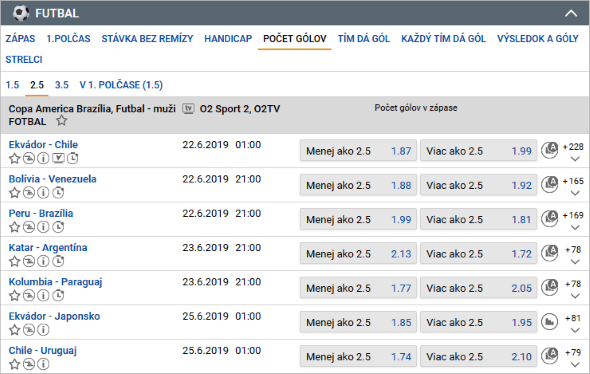Expand more bets chevron under +81
Screen dimensions: 590x374
[x=575, y=330]
